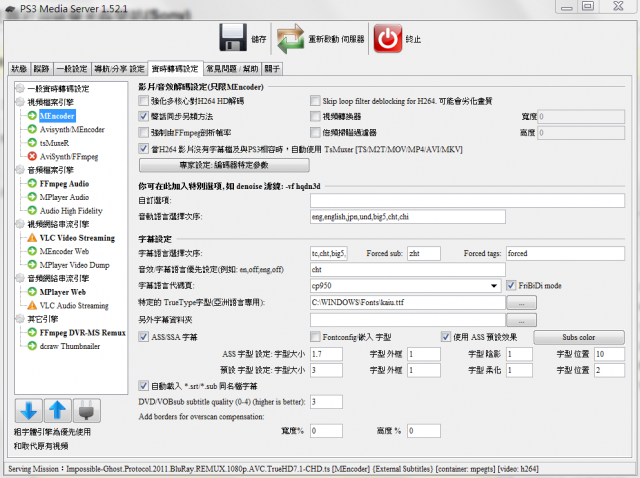Toggle the multi-core H264 HD decoding checkbox
The image size is (640, 478).
pos(143,100)
